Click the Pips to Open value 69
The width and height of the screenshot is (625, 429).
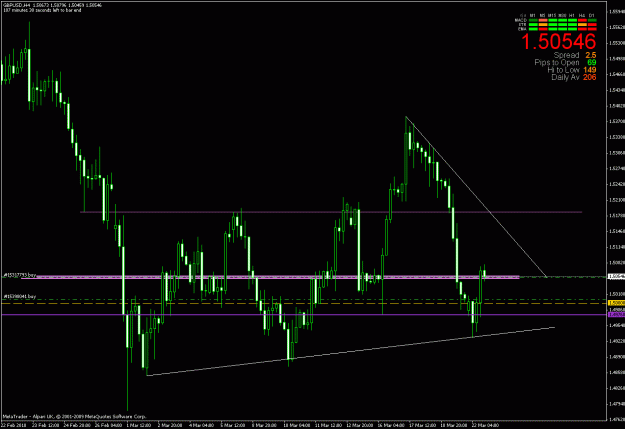point(592,63)
